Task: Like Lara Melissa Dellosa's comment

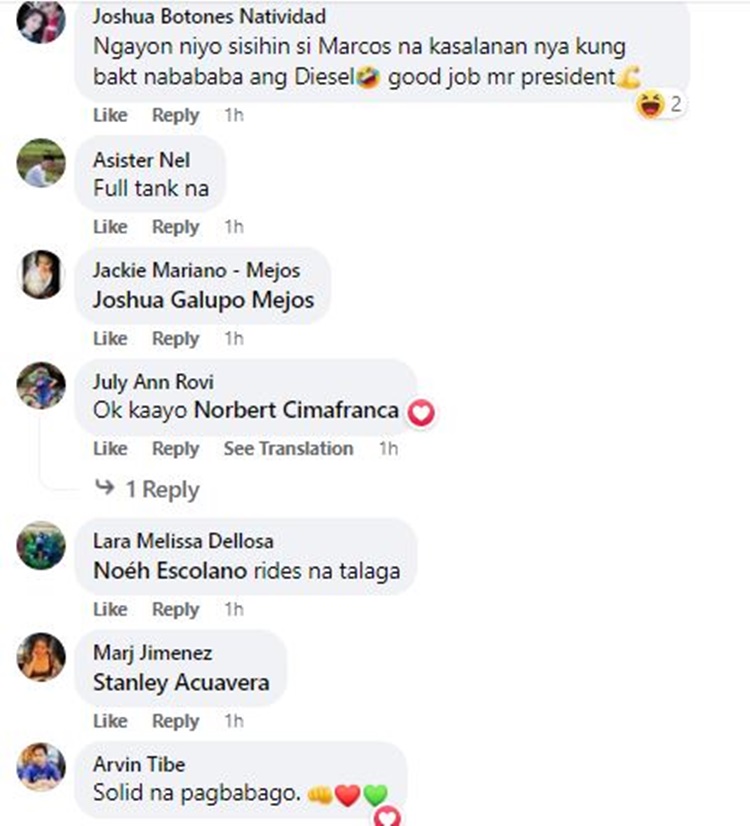Action: pos(110,609)
